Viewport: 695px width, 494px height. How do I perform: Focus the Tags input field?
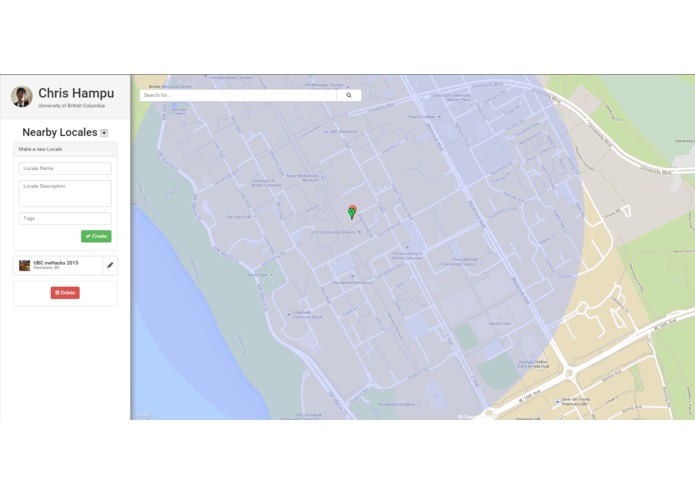(x=65, y=218)
